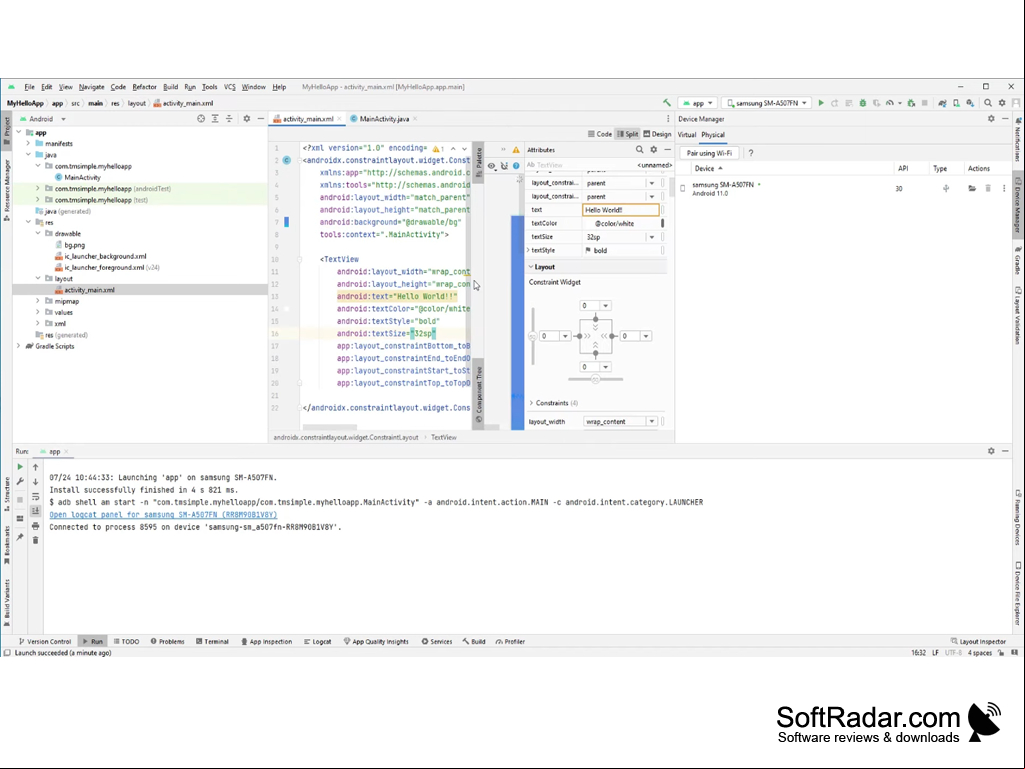Open the Refactor menu
The image size is (1025, 769).
coord(144,87)
